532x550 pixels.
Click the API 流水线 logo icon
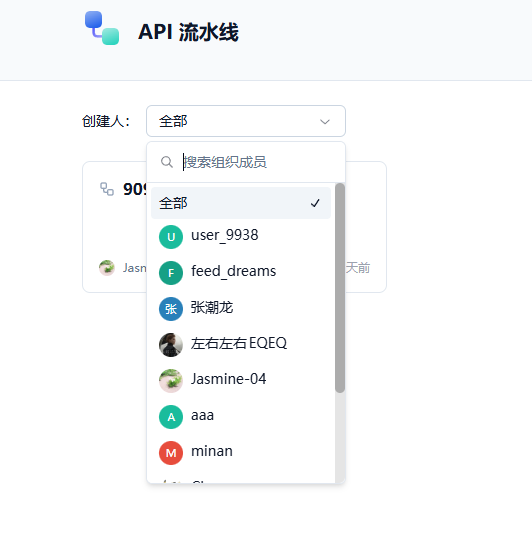pyautogui.click(x=102, y=28)
